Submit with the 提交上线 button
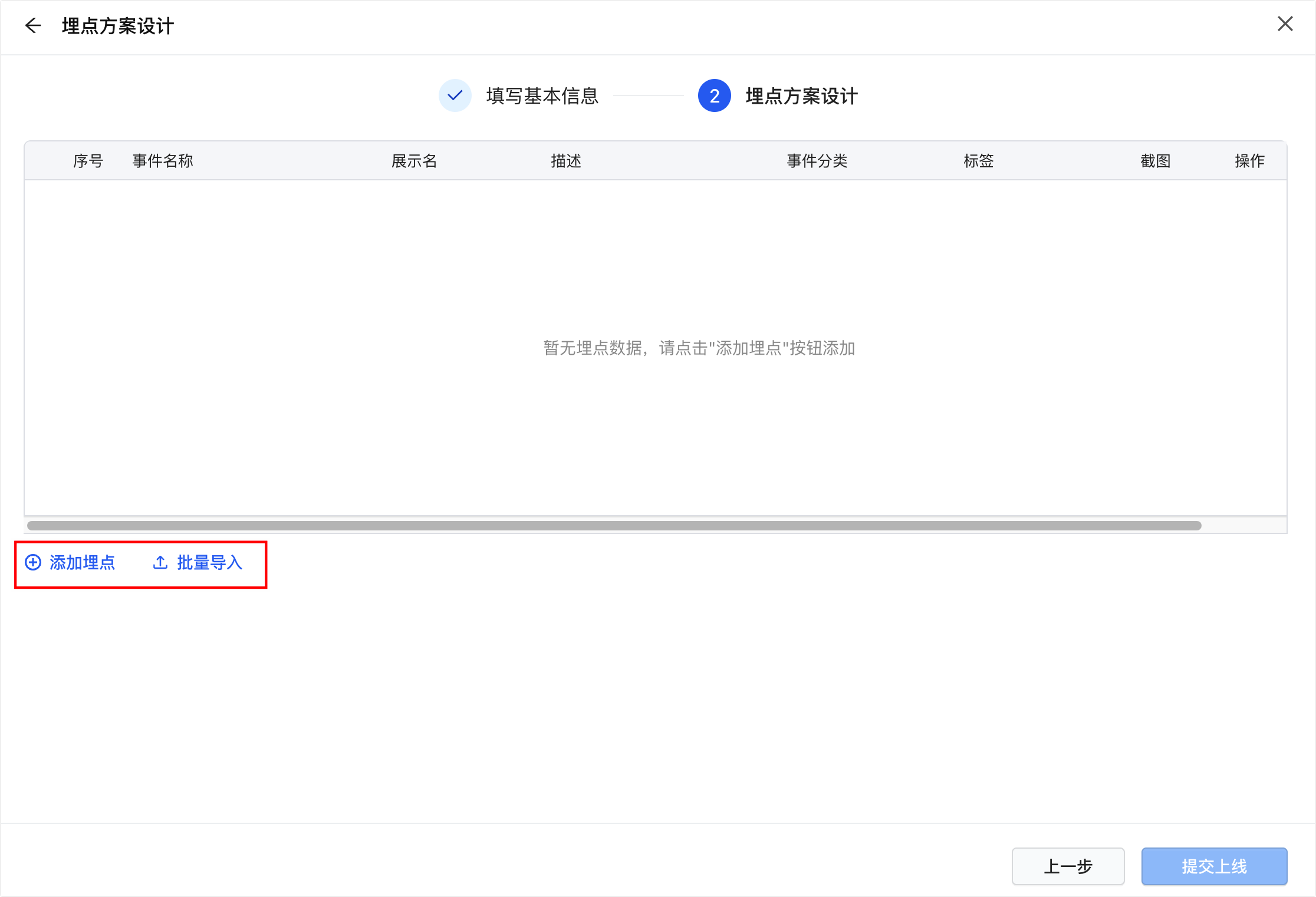 click(1214, 866)
